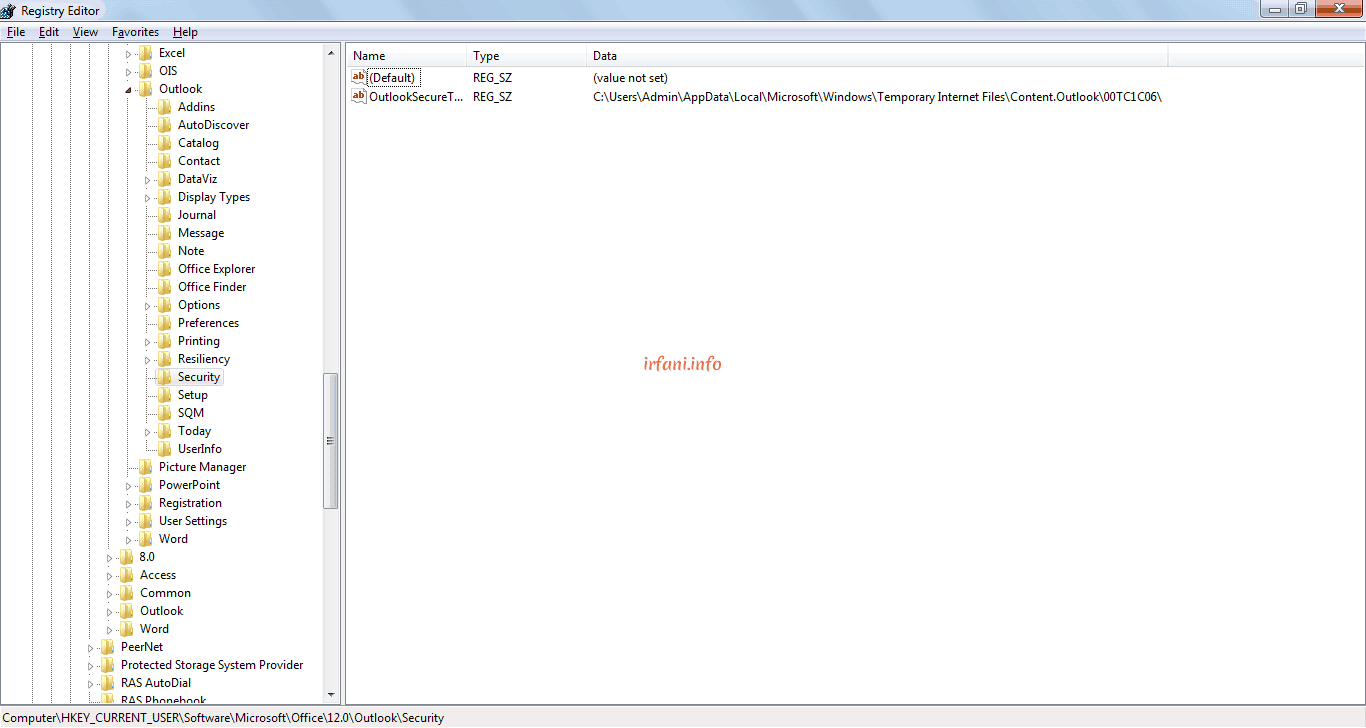The height and width of the screenshot is (728, 1366).
Task: Click the Content.Outlook path data cell
Action: (x=877, y=97)
